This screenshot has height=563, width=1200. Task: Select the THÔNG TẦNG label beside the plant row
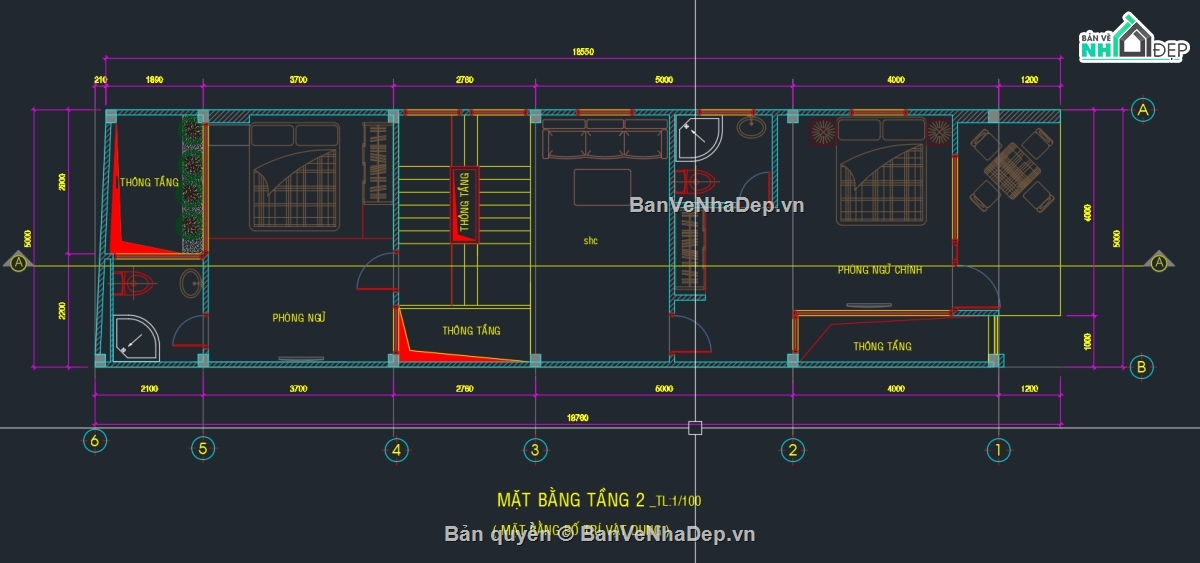click(x=149, y=182)
